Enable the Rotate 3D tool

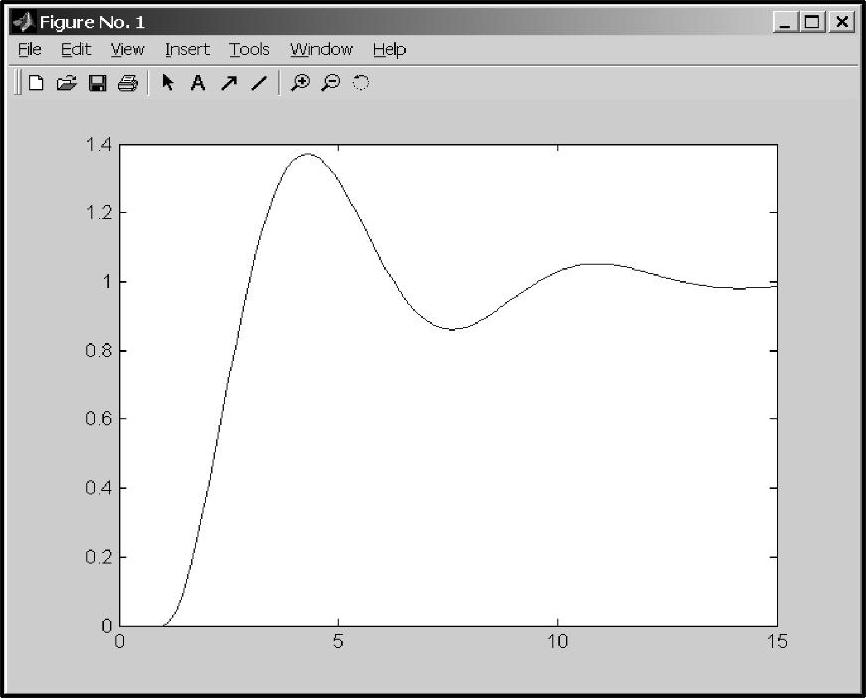coord(361,83)
